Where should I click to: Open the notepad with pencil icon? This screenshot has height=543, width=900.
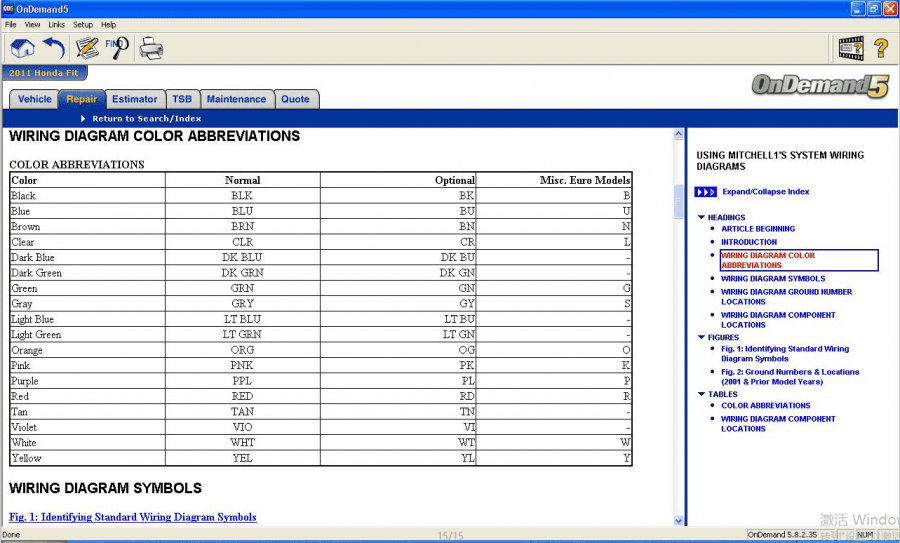[87, 48]
